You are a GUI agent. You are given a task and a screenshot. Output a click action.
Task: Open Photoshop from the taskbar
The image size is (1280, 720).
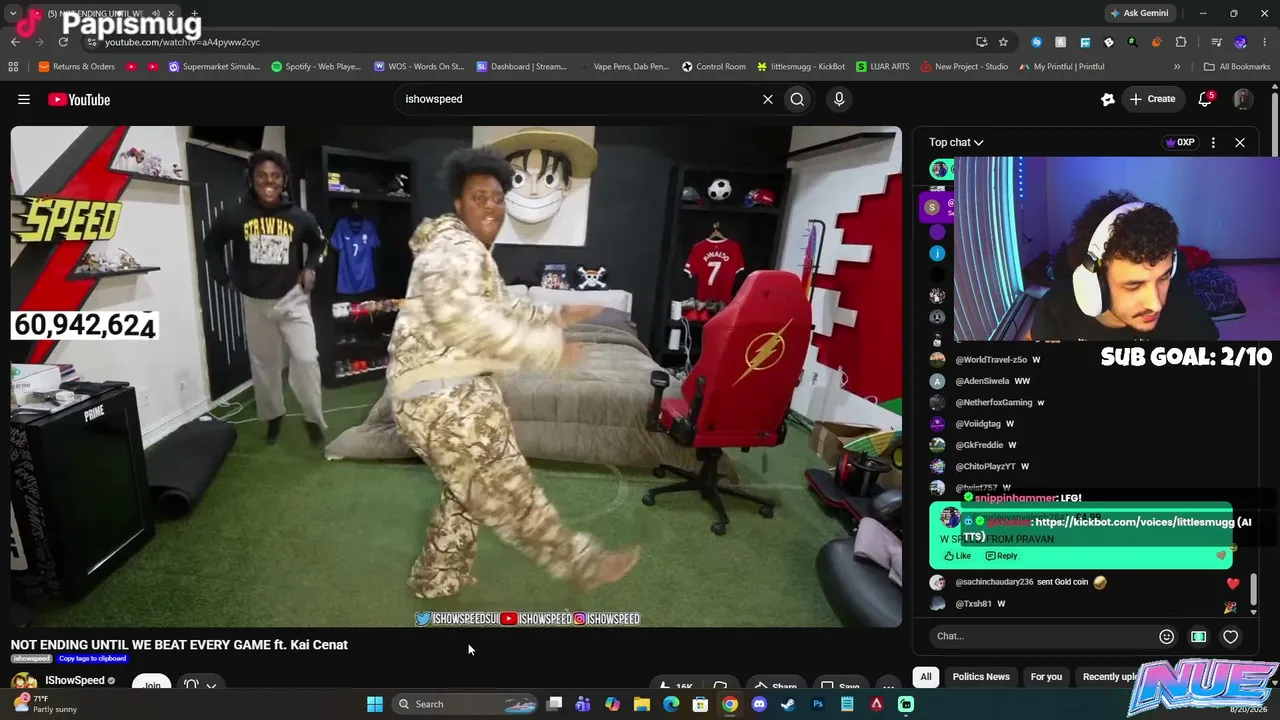[x=818, y=704]
